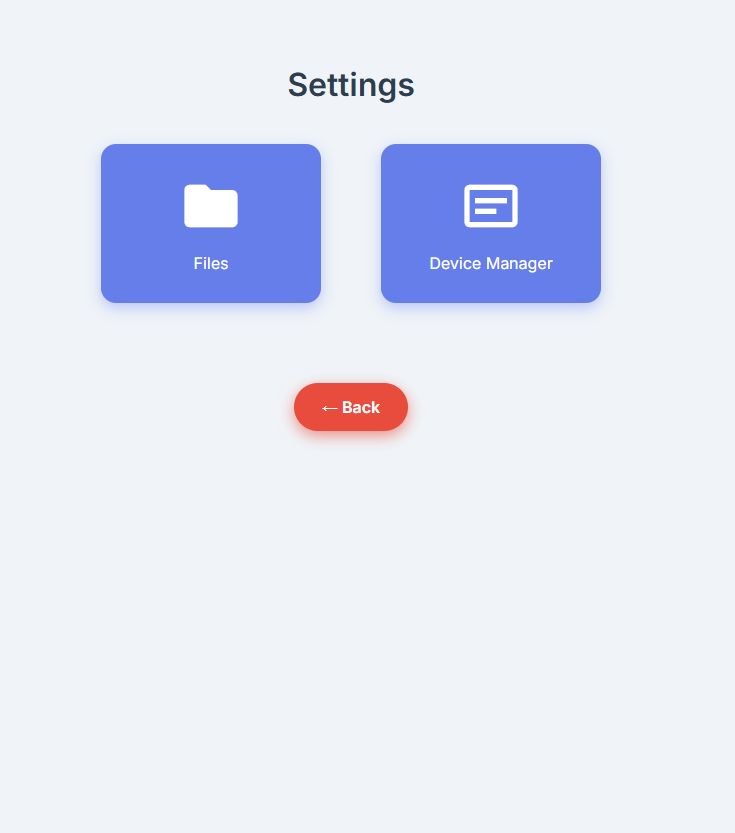
Task: Select the panel glyph above Device Manager
Action: [x=491, y=206]
